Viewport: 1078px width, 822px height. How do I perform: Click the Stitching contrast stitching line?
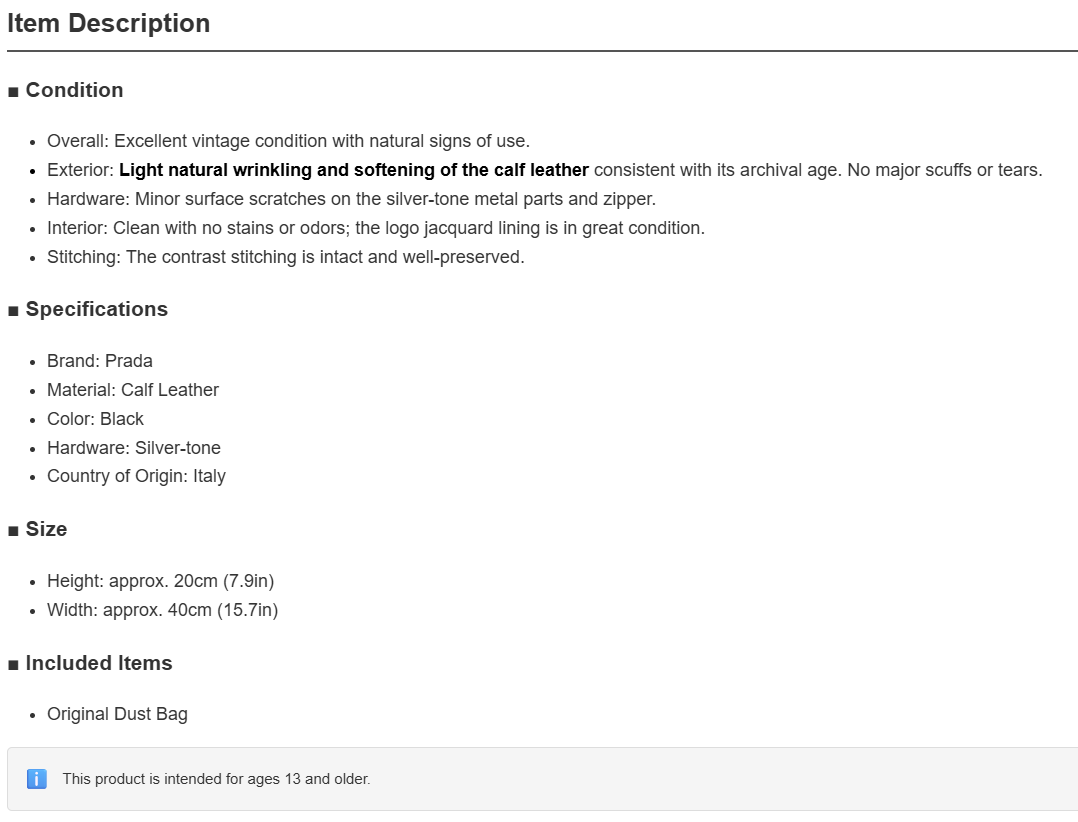285,256
